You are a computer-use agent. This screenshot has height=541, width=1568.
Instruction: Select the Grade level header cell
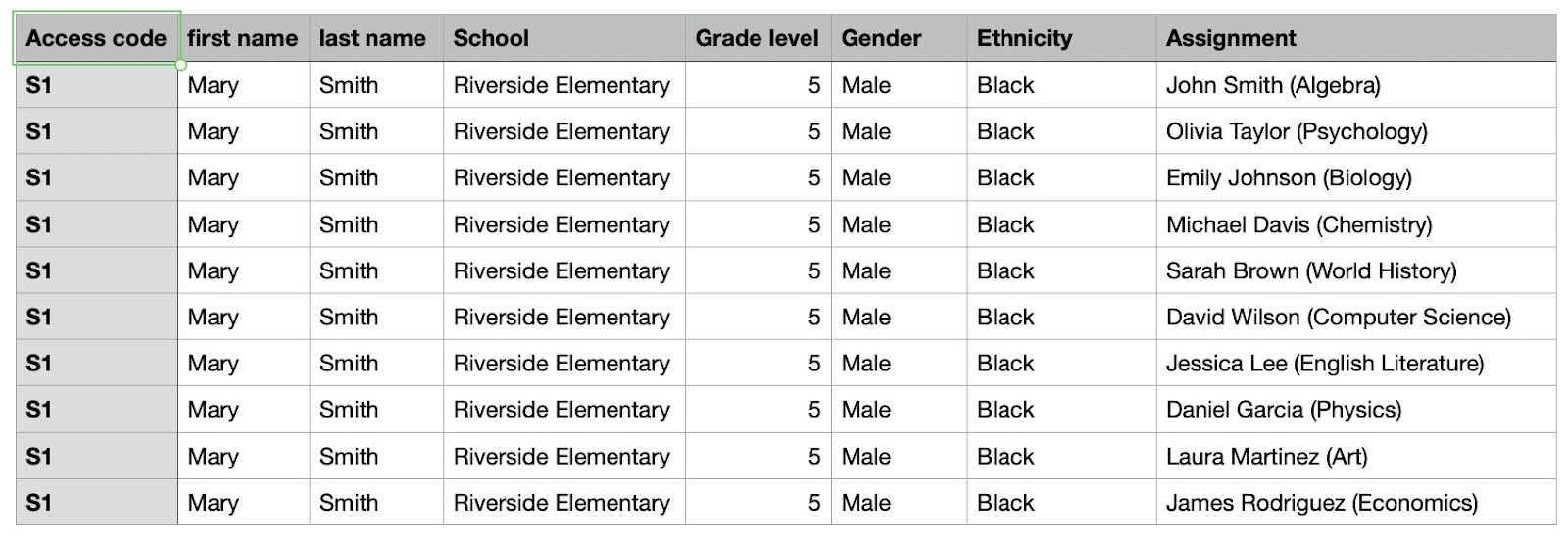tap(759, 38)
